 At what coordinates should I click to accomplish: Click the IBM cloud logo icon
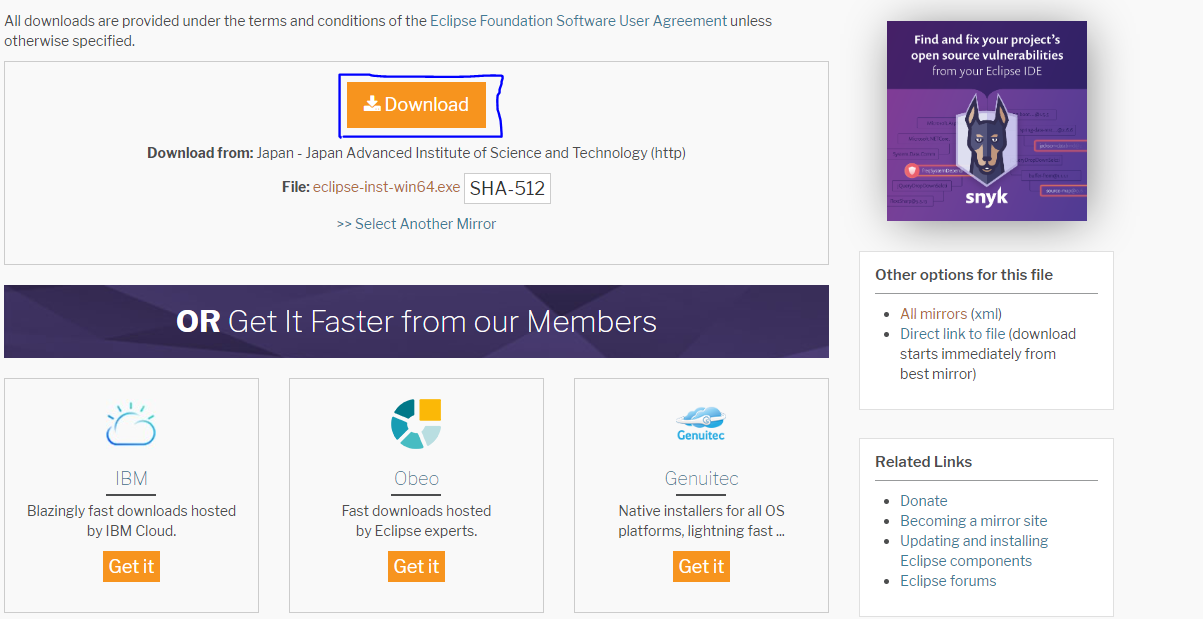point(131,424)
